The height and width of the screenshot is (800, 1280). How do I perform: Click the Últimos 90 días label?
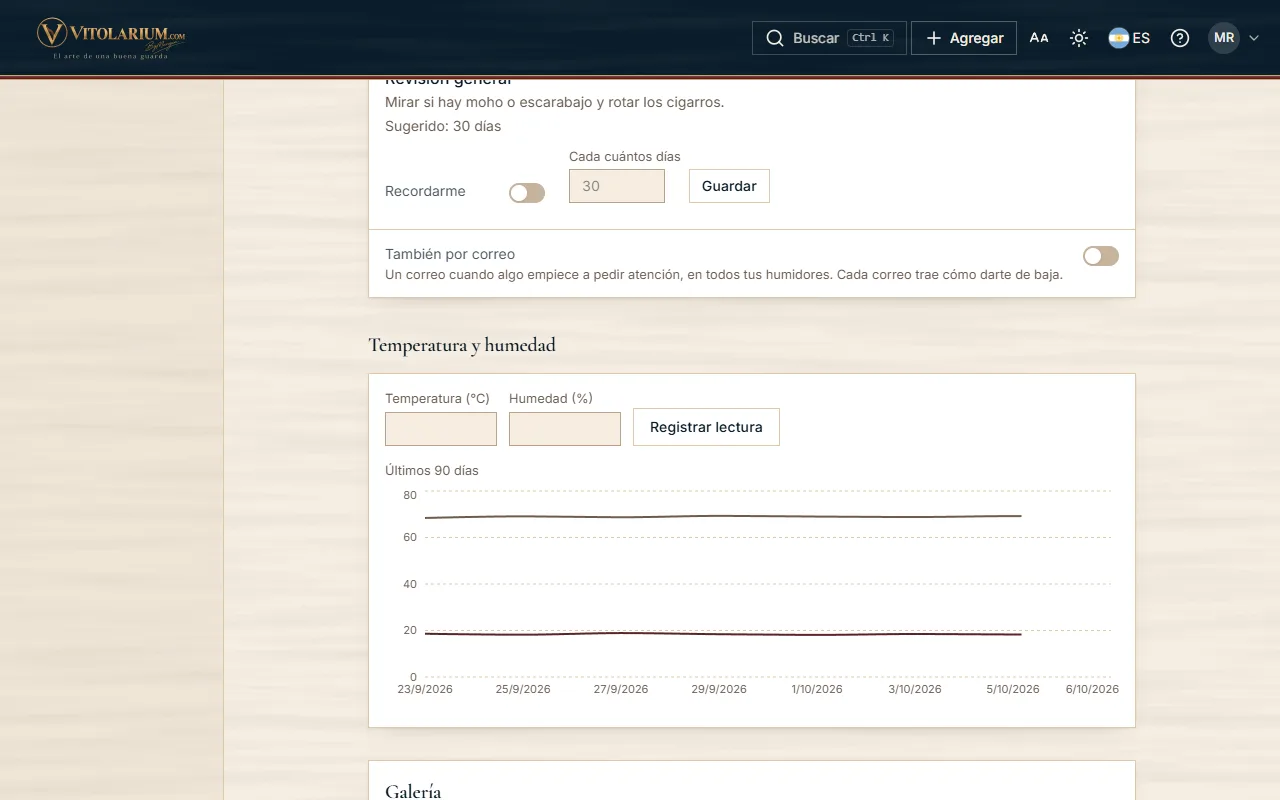[x=432, y=471]
